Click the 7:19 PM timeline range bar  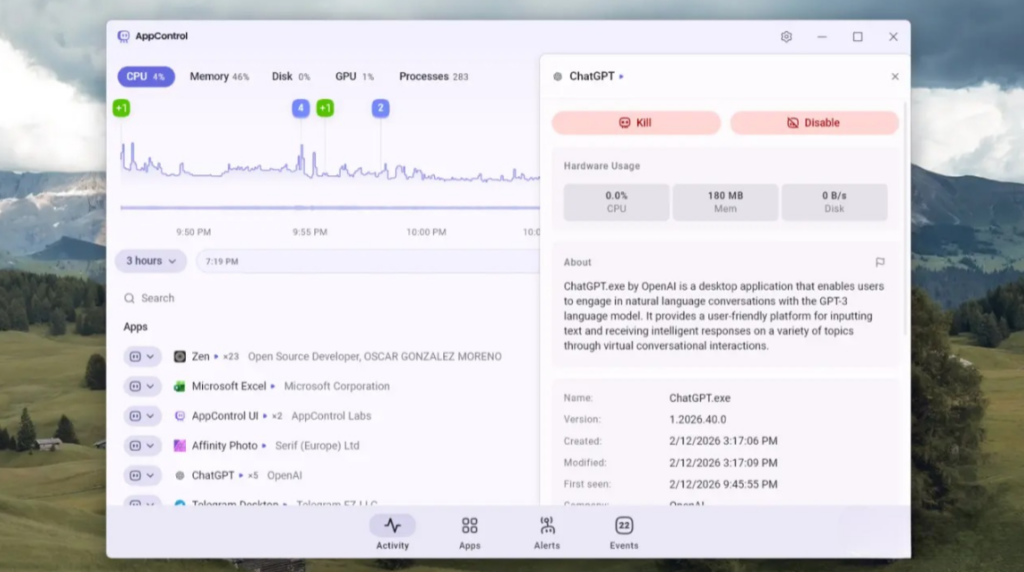[368, 261]
